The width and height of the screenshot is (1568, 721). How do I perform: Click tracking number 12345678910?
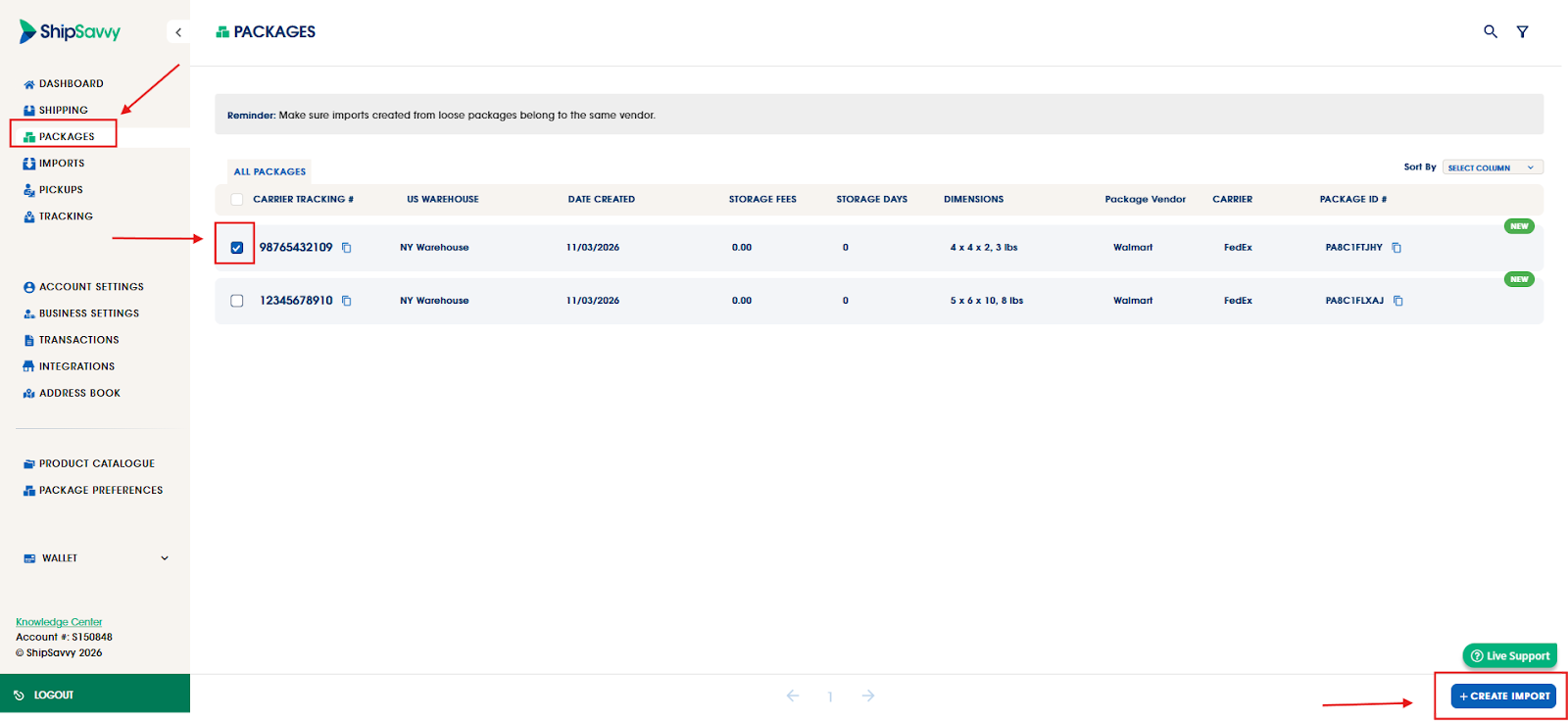click(296, 300)
